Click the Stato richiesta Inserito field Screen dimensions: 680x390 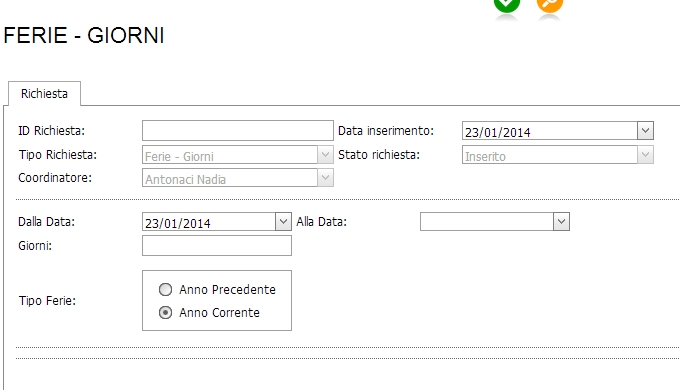click(549, 154)
